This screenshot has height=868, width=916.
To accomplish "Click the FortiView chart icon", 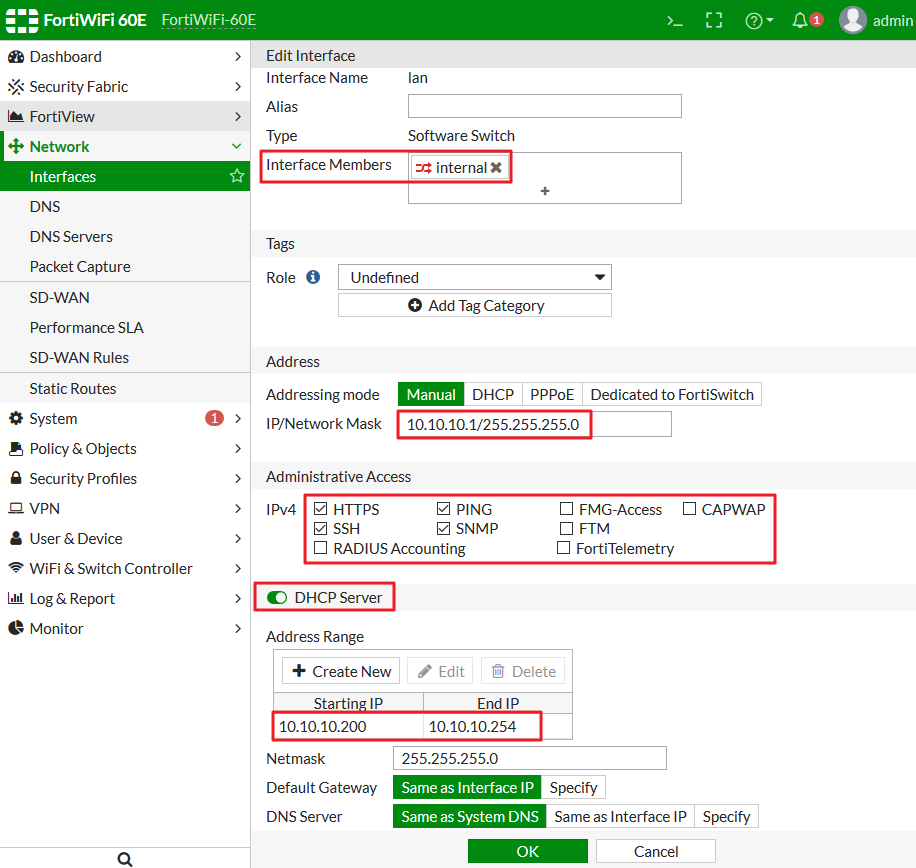I will coord(16,116).
